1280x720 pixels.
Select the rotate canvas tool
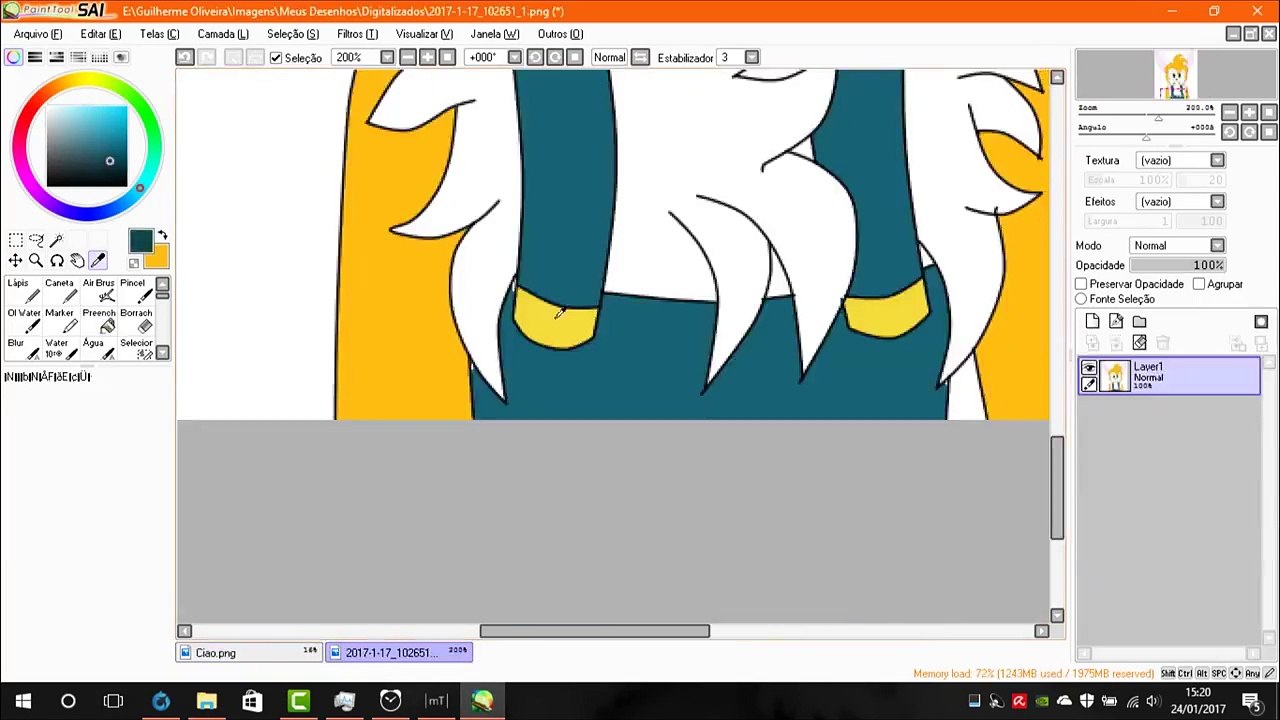56,261
